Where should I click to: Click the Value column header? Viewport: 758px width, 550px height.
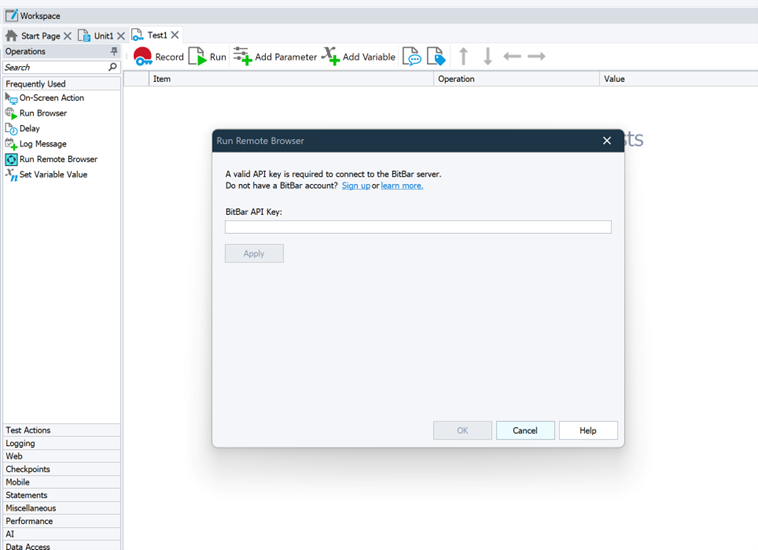[x=679, y=79]
